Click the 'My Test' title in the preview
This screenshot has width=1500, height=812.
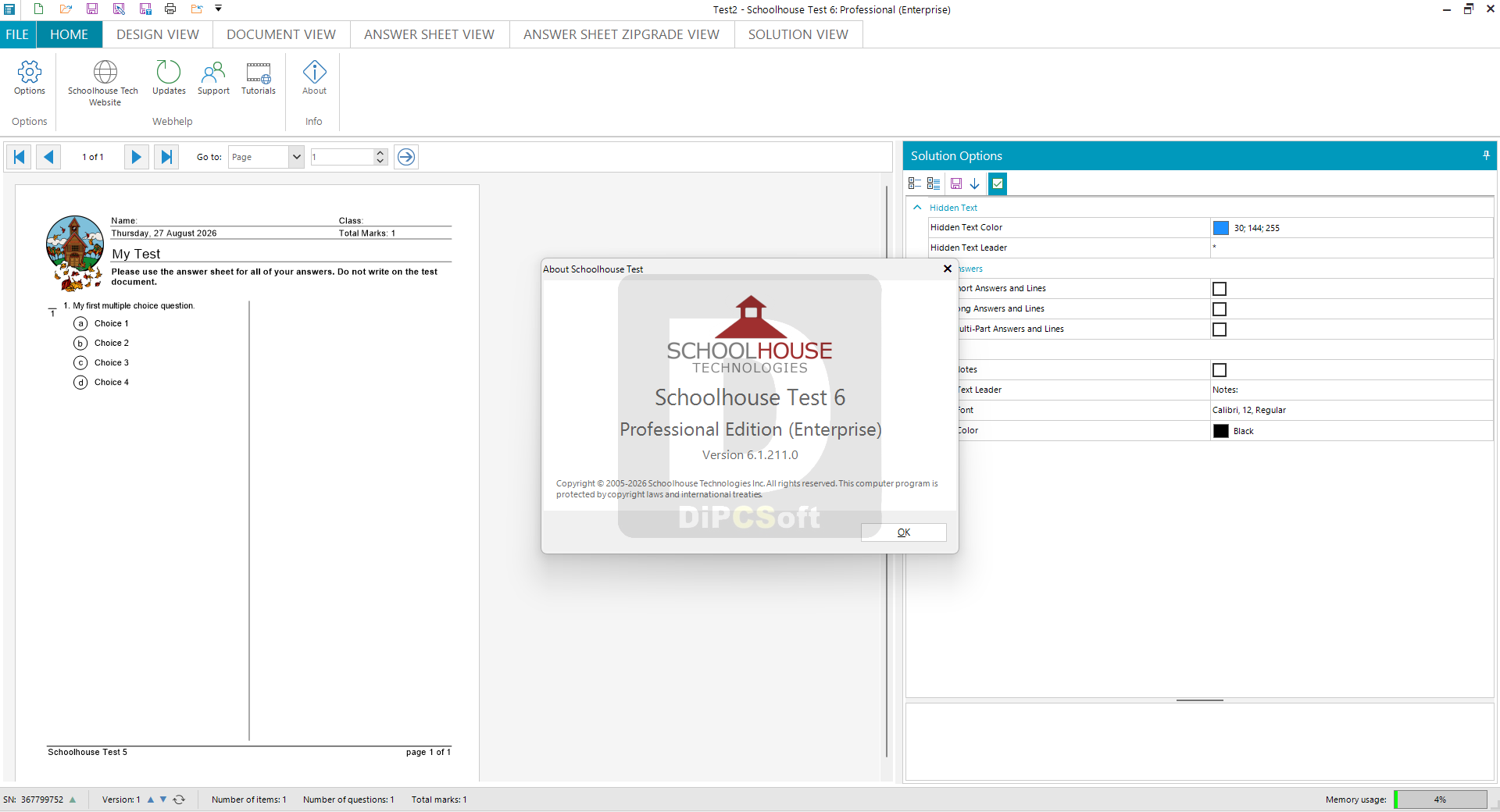click(x=136, y=254)
